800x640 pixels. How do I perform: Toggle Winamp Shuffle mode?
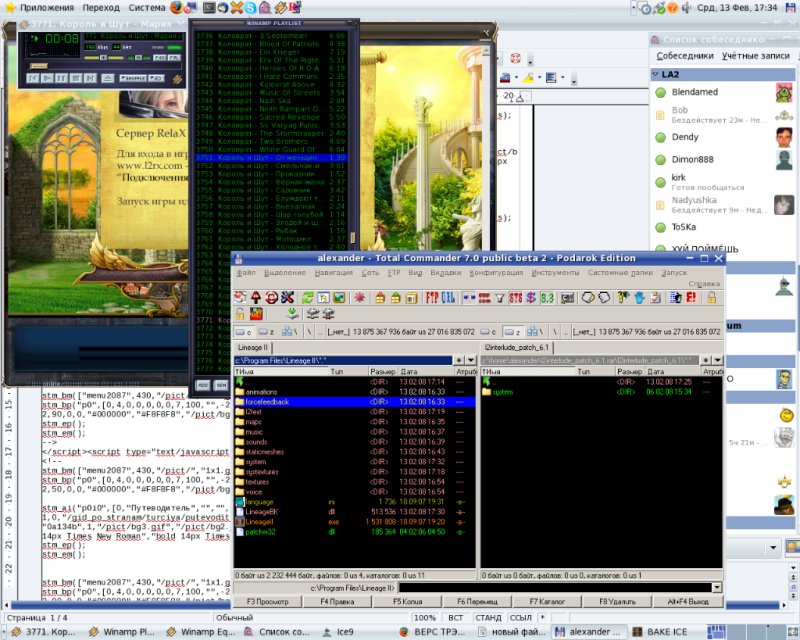tap(133, 77)
